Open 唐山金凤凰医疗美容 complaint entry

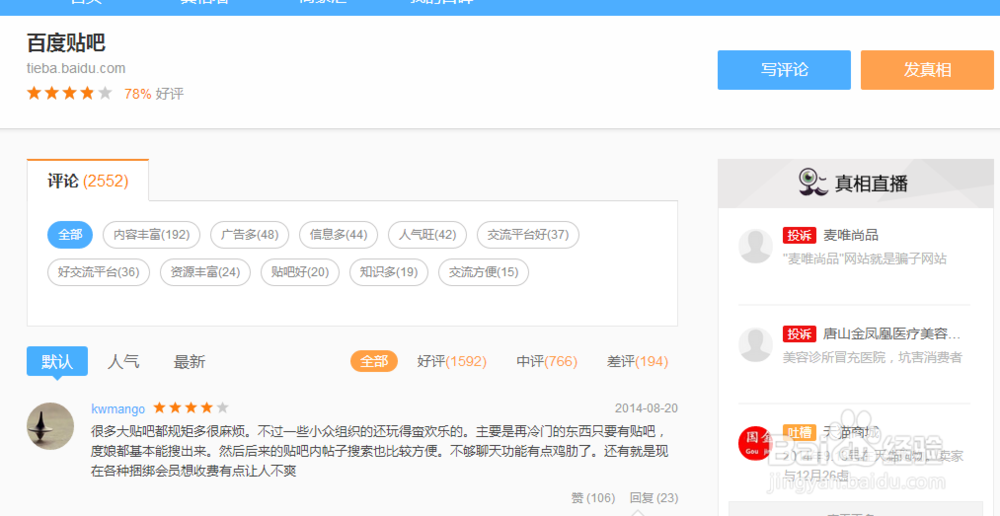892,334
